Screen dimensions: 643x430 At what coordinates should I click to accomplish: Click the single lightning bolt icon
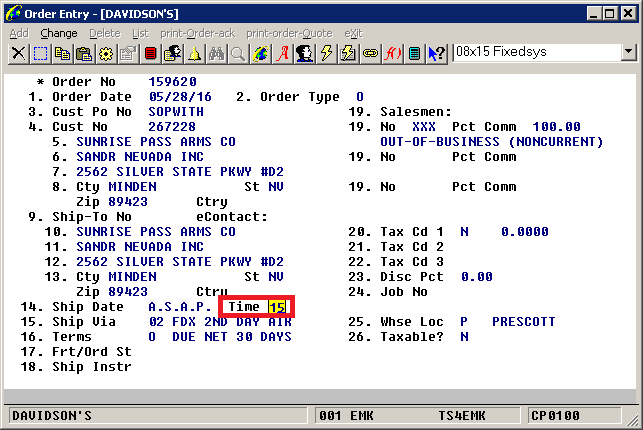tap(326, 54)
